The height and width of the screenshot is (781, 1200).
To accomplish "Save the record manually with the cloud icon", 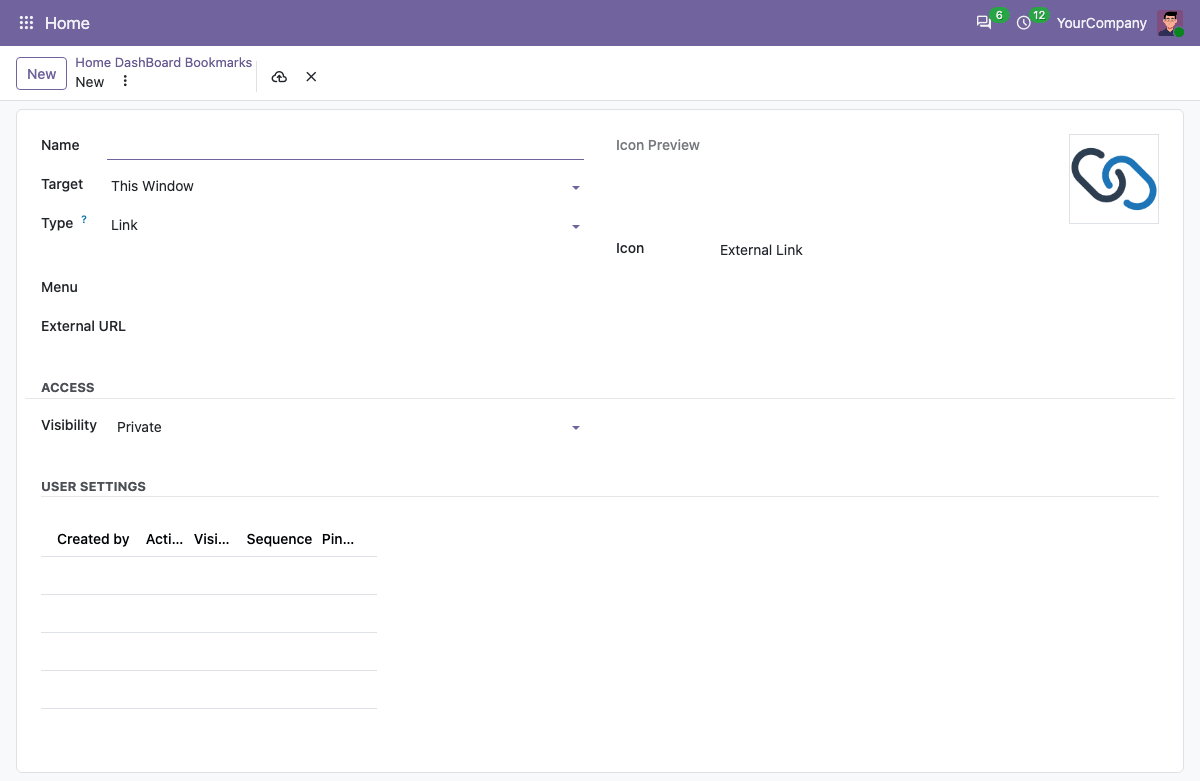I will pos(279,77).
